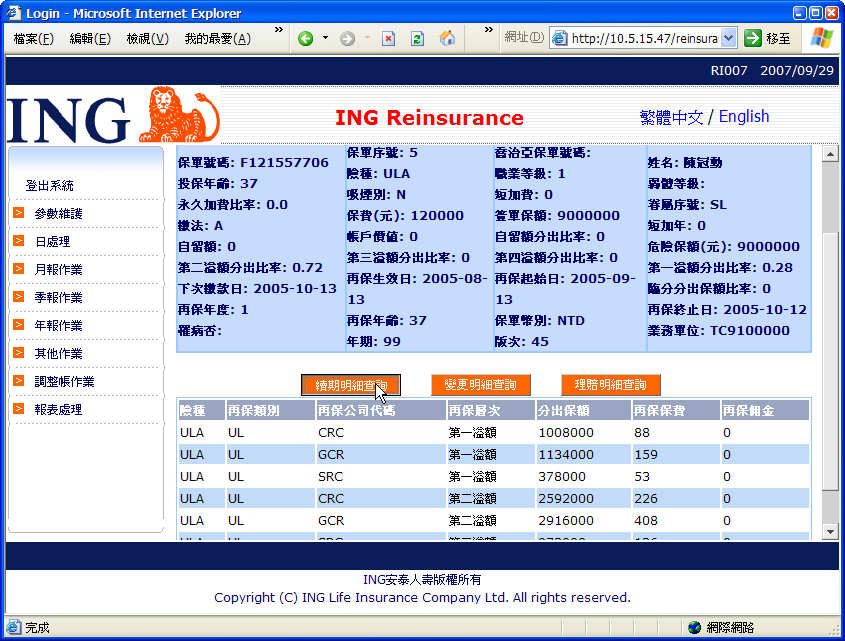Click the arrow icon beside 日處理
The image size is (845, 641).
click(x=19, y=241)
